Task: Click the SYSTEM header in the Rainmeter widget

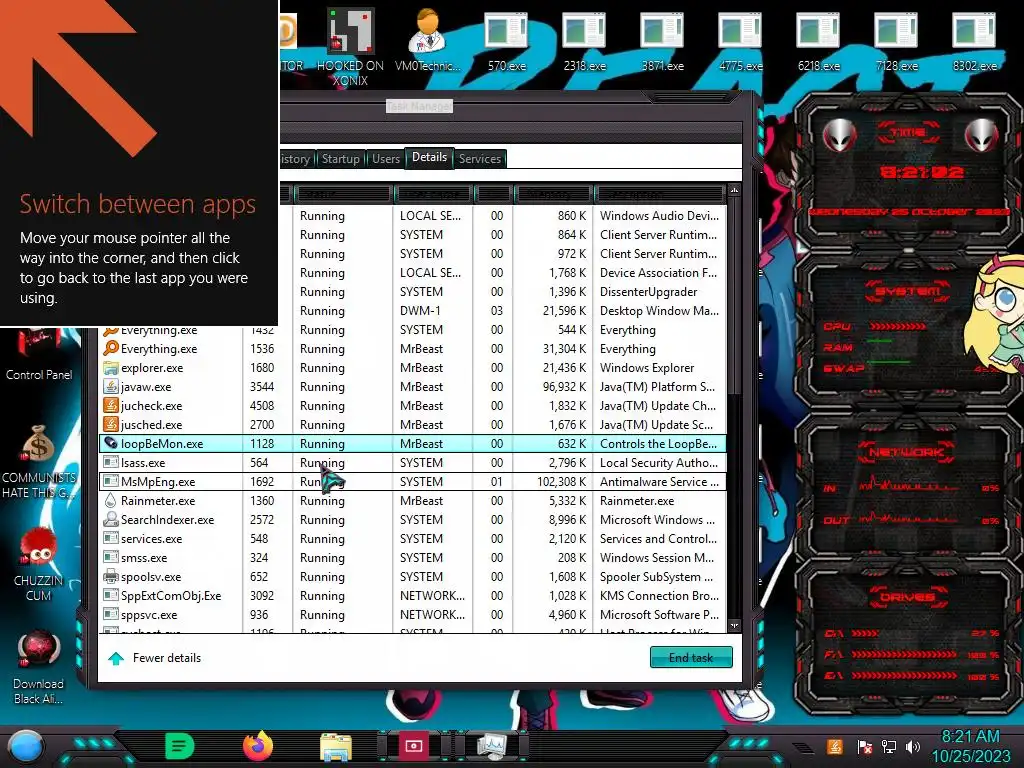Action: coord(907,291)
